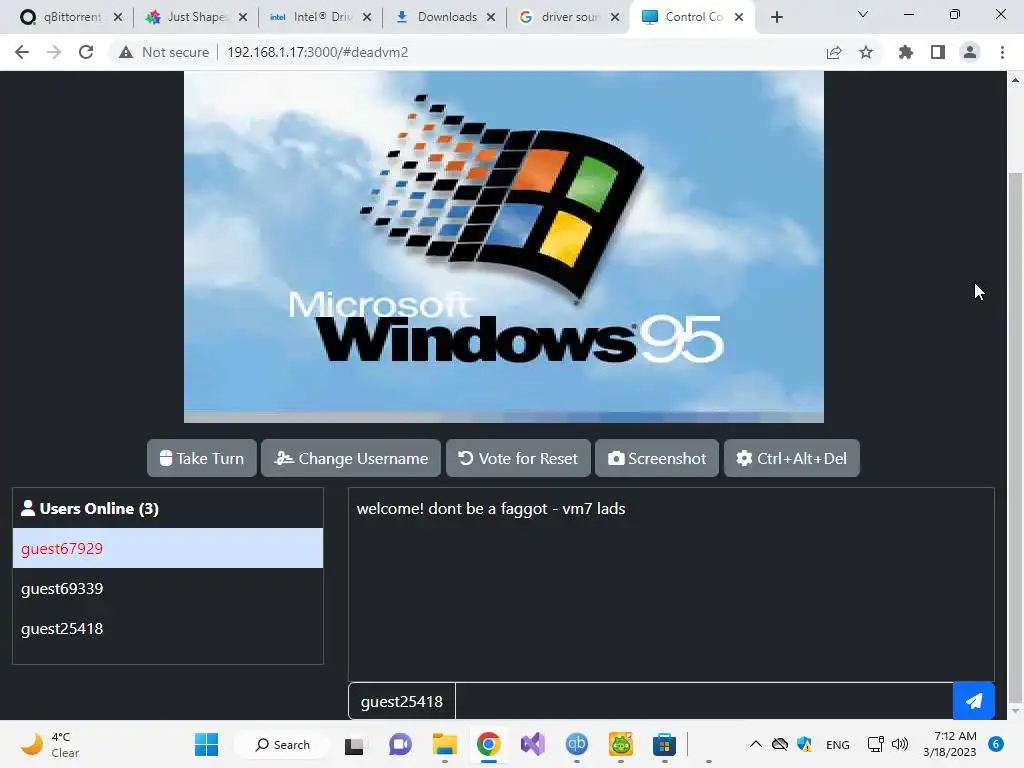Open a new browser tab
This screenshot has width=1024, height=768.
coord(776,17)
